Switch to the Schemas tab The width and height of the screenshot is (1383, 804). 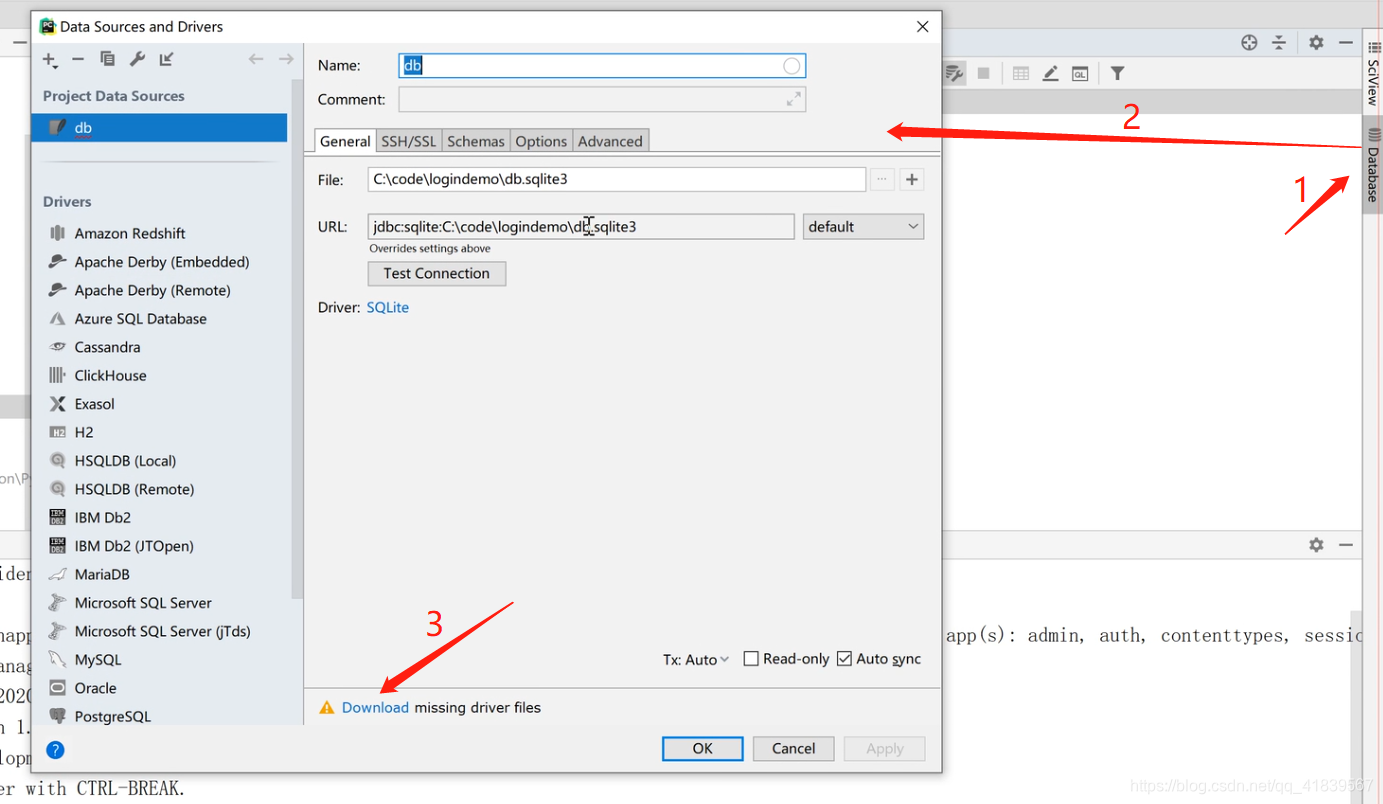pos(476,141)
